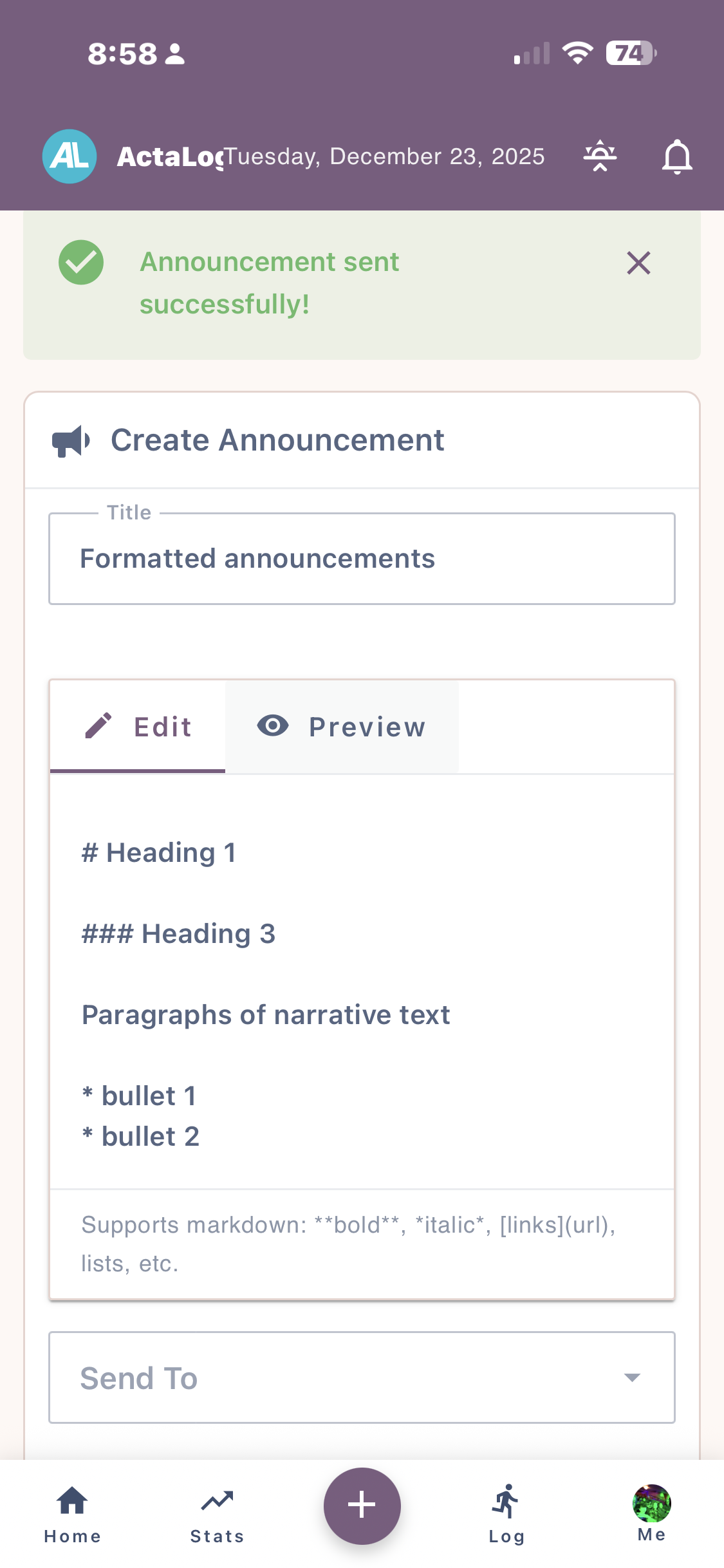
Task: Open notifications bell icon
Action: tap(677, 156)
